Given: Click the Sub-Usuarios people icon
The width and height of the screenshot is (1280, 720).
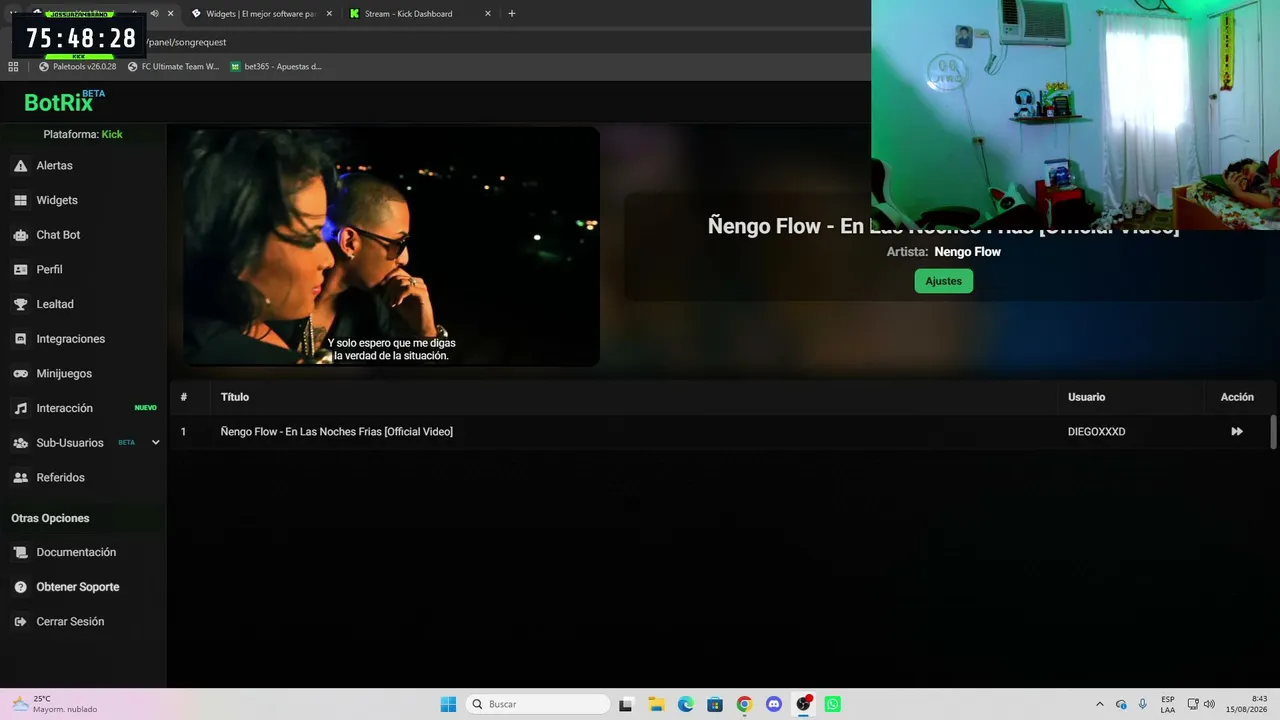Looking at the screenshot, I should click(20, 443).
